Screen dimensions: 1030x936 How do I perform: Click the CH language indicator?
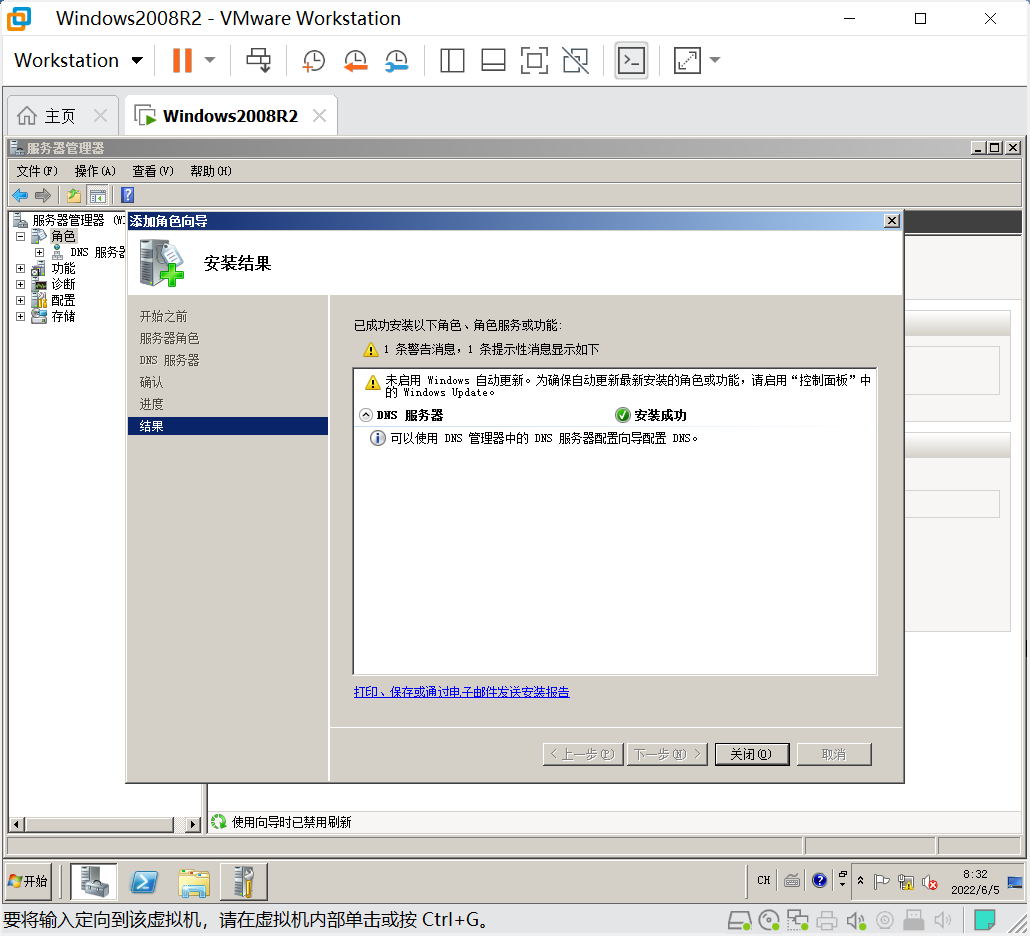coord(763,880)
